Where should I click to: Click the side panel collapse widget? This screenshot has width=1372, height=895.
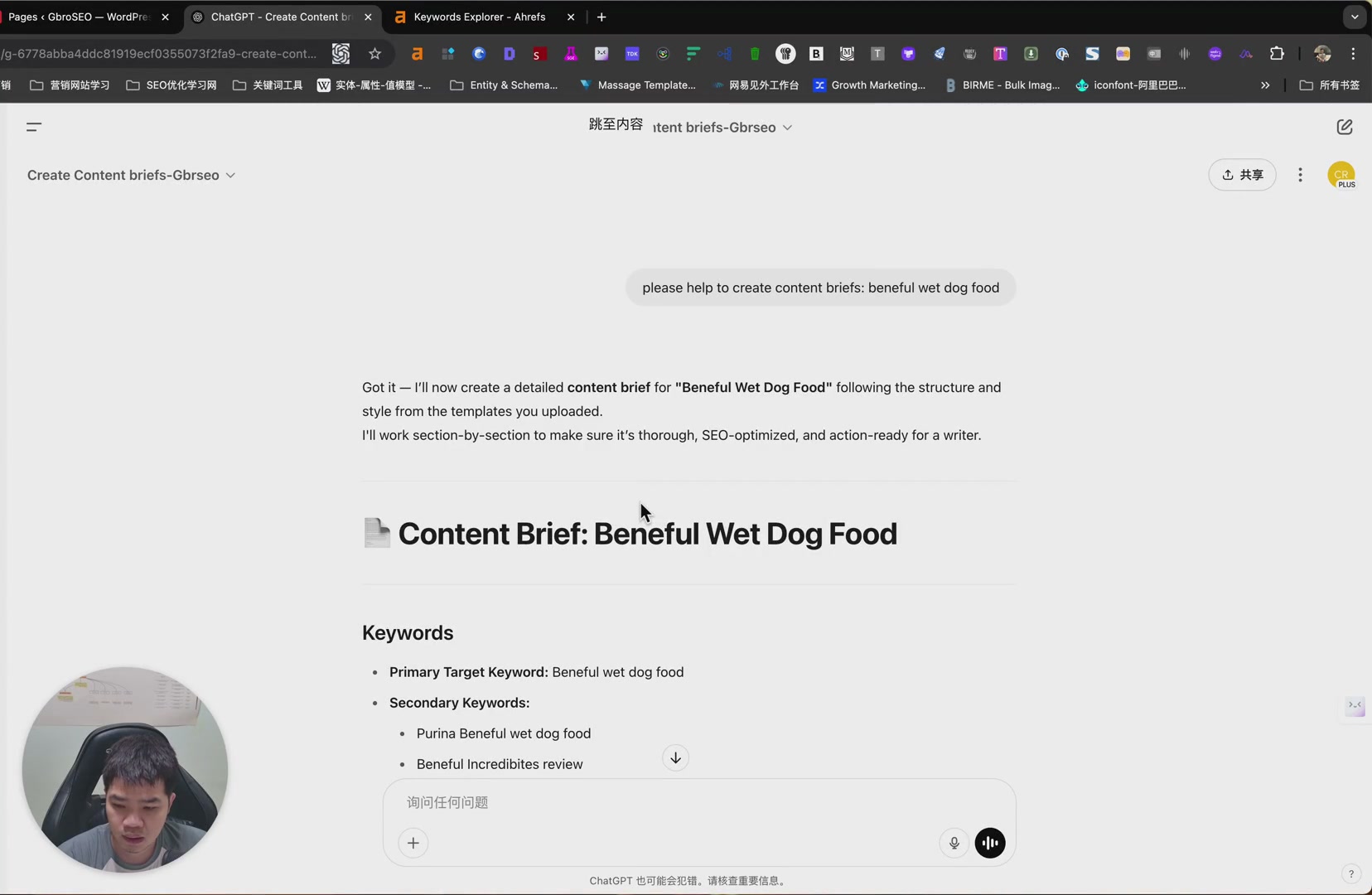point(1355,705)
